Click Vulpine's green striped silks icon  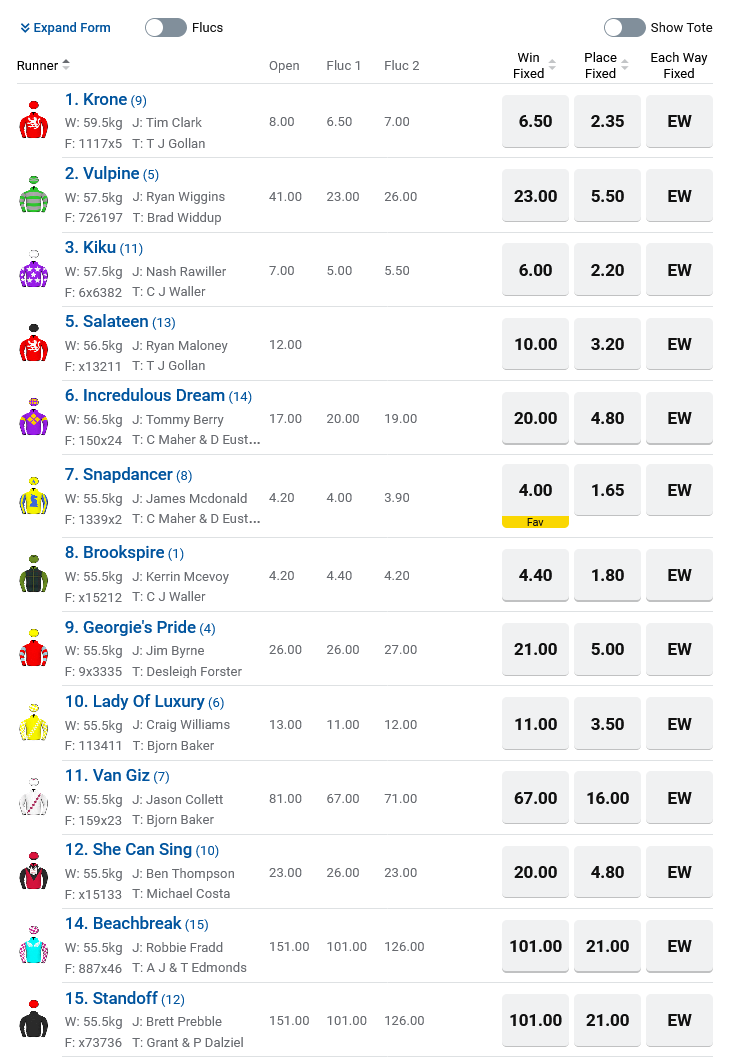(x=34, y=195)
